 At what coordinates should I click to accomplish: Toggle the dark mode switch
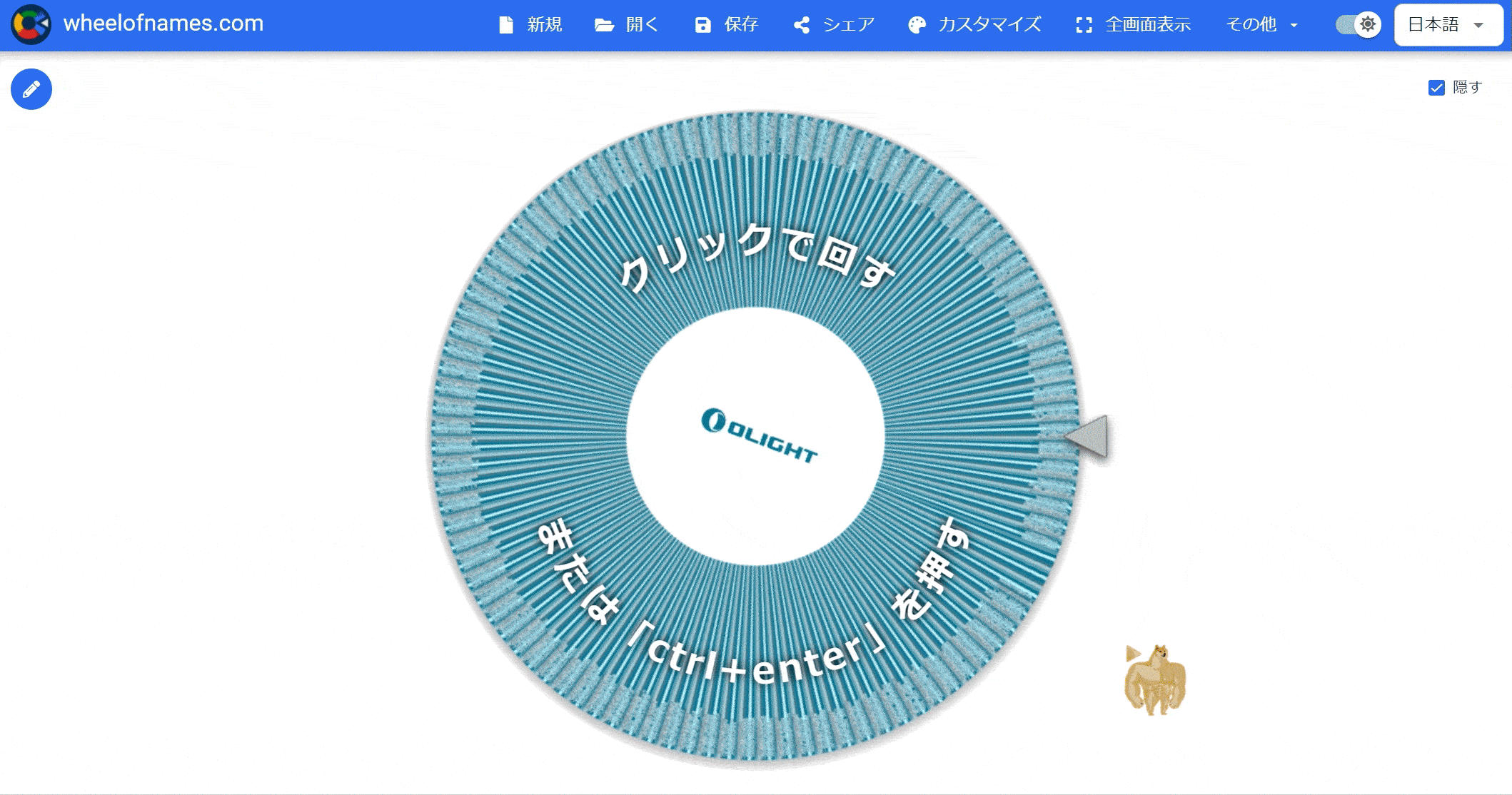(x=1358, y=24)
